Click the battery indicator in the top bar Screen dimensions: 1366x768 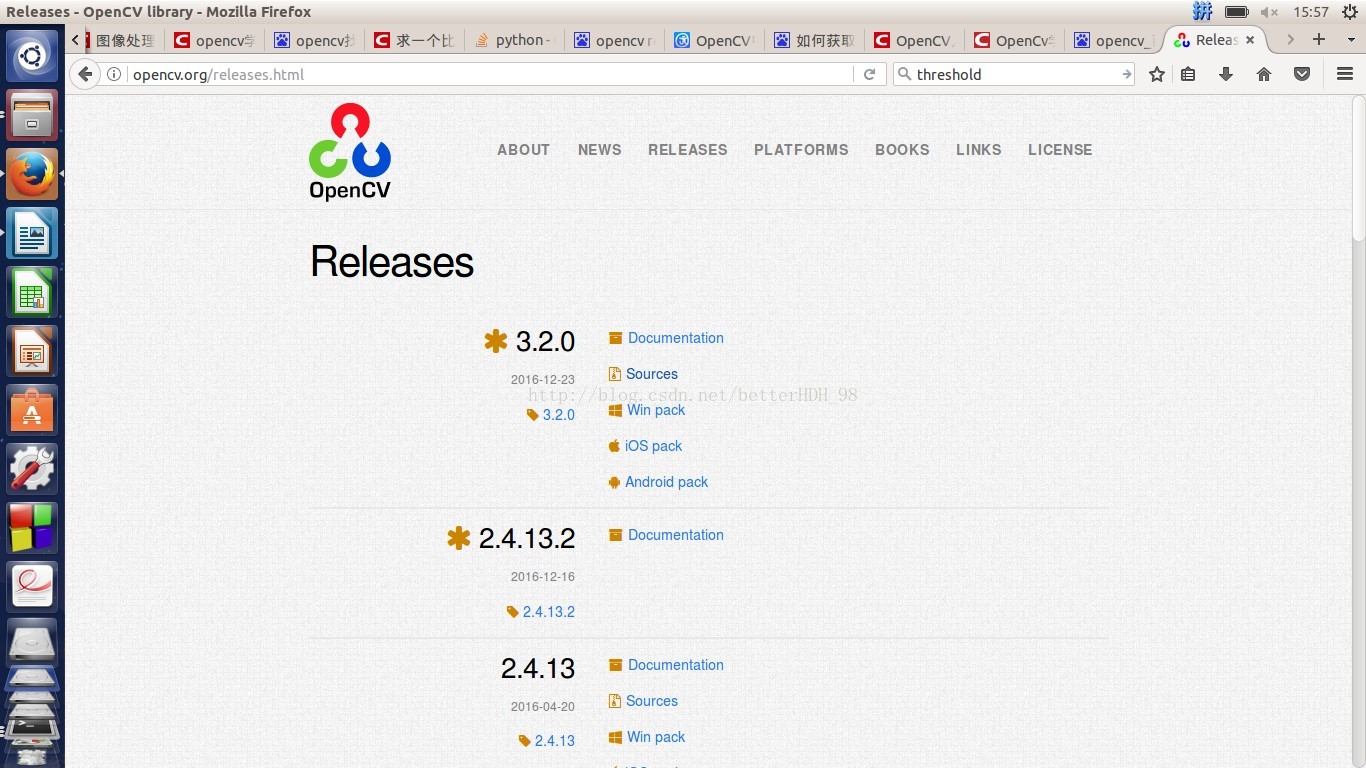1237,12
